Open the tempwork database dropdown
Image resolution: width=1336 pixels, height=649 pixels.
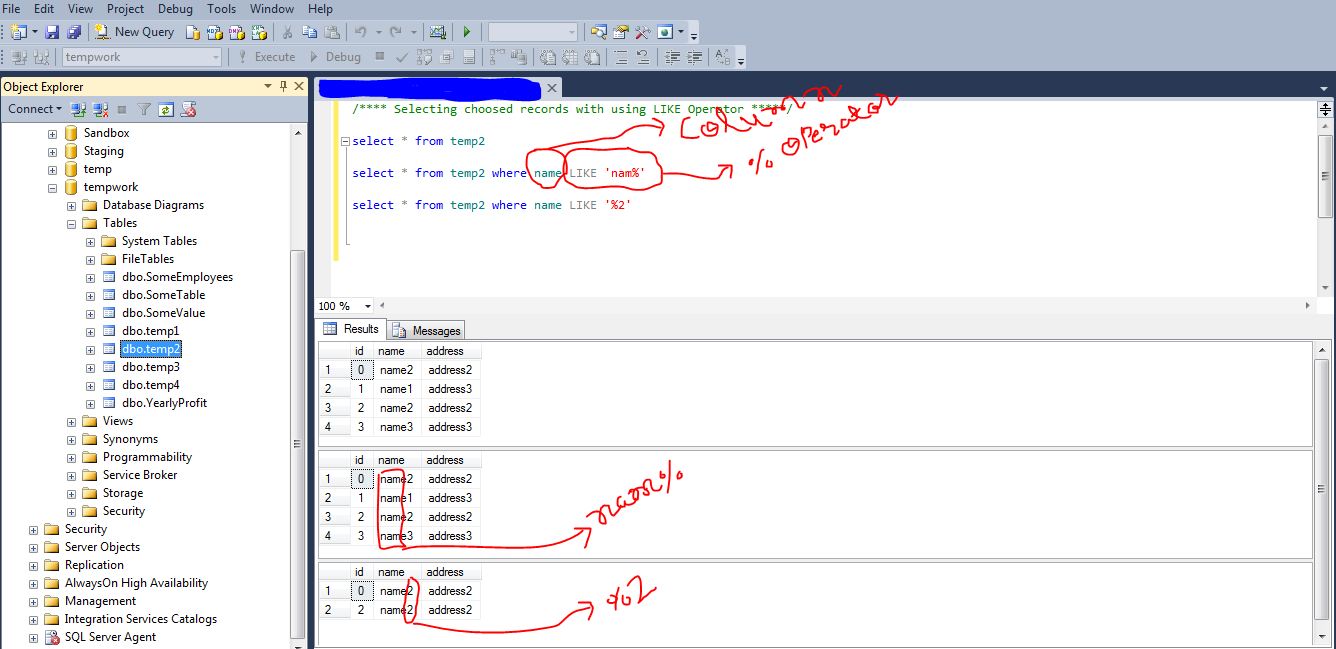[215, 58]
